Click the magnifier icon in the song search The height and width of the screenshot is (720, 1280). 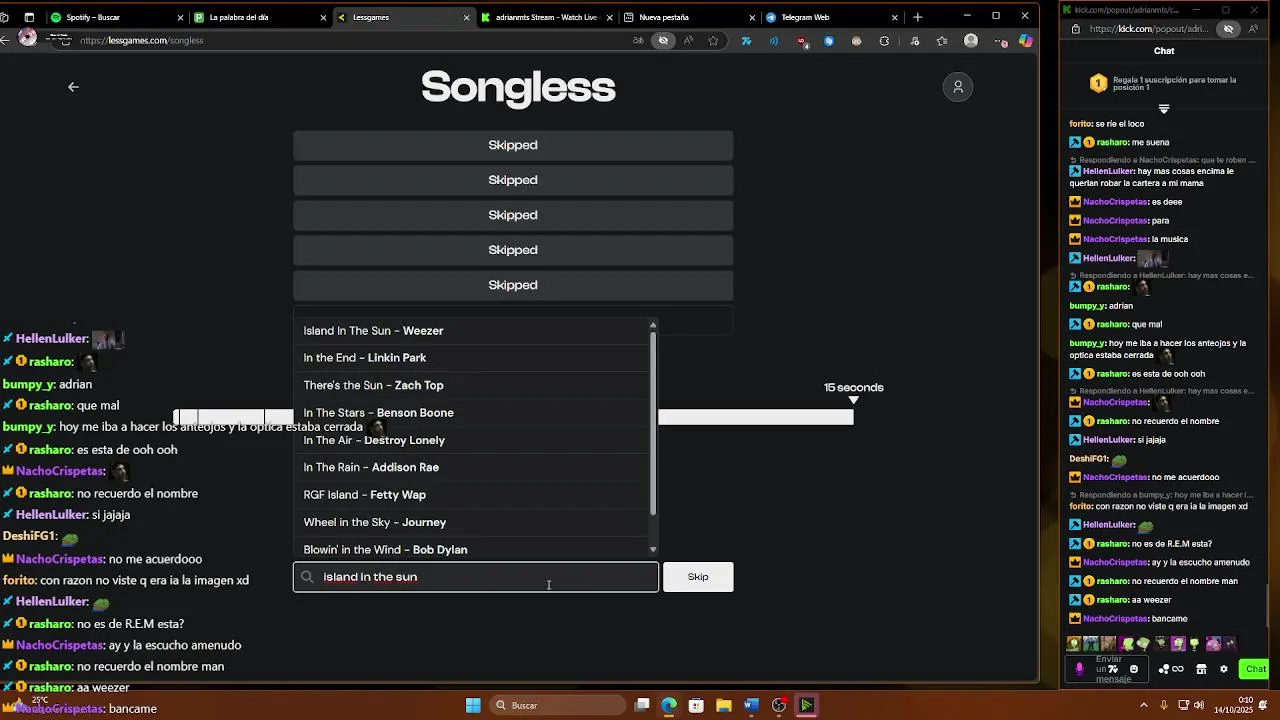point(308,577)
